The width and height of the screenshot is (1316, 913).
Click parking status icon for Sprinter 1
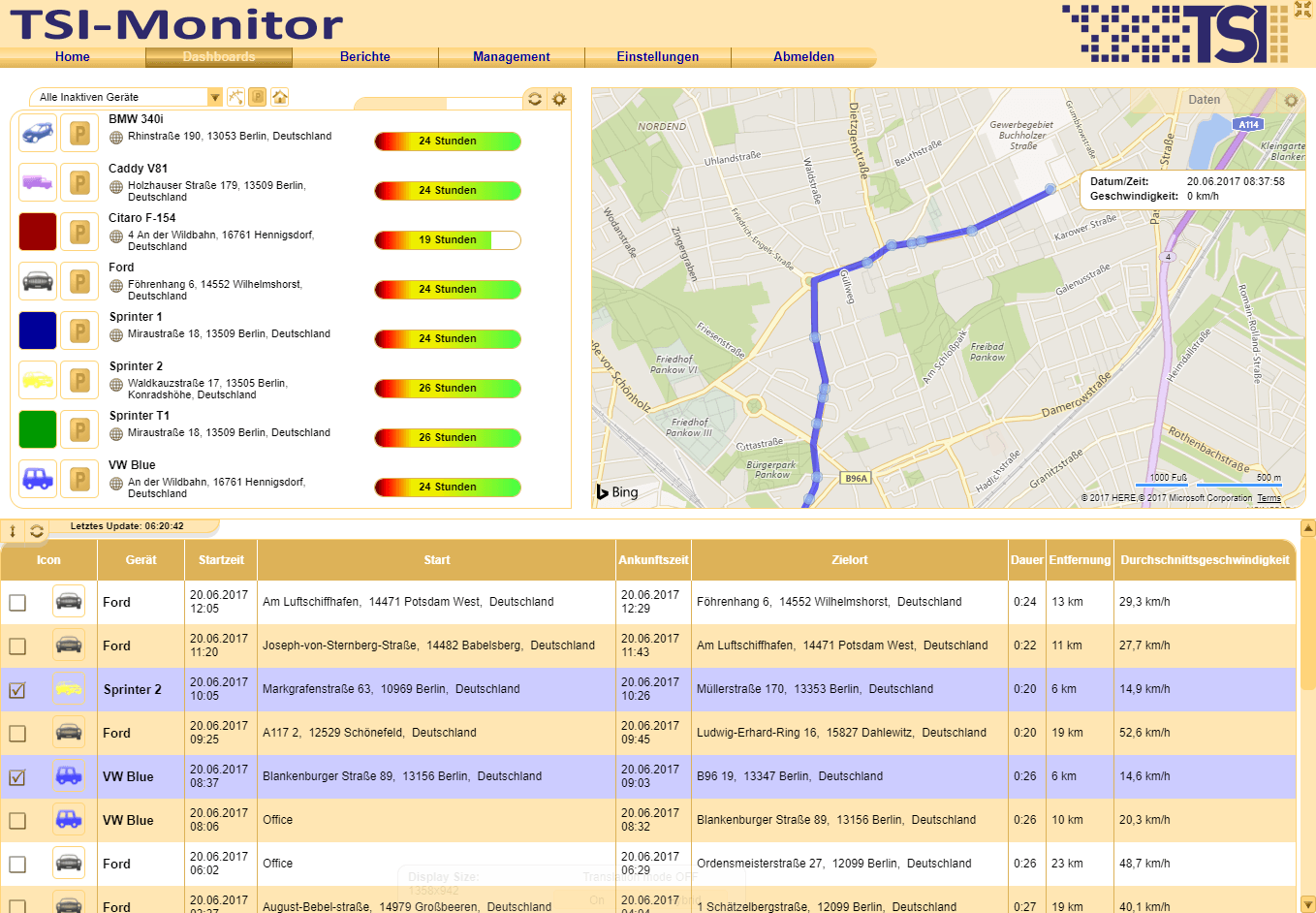[79, 331]
